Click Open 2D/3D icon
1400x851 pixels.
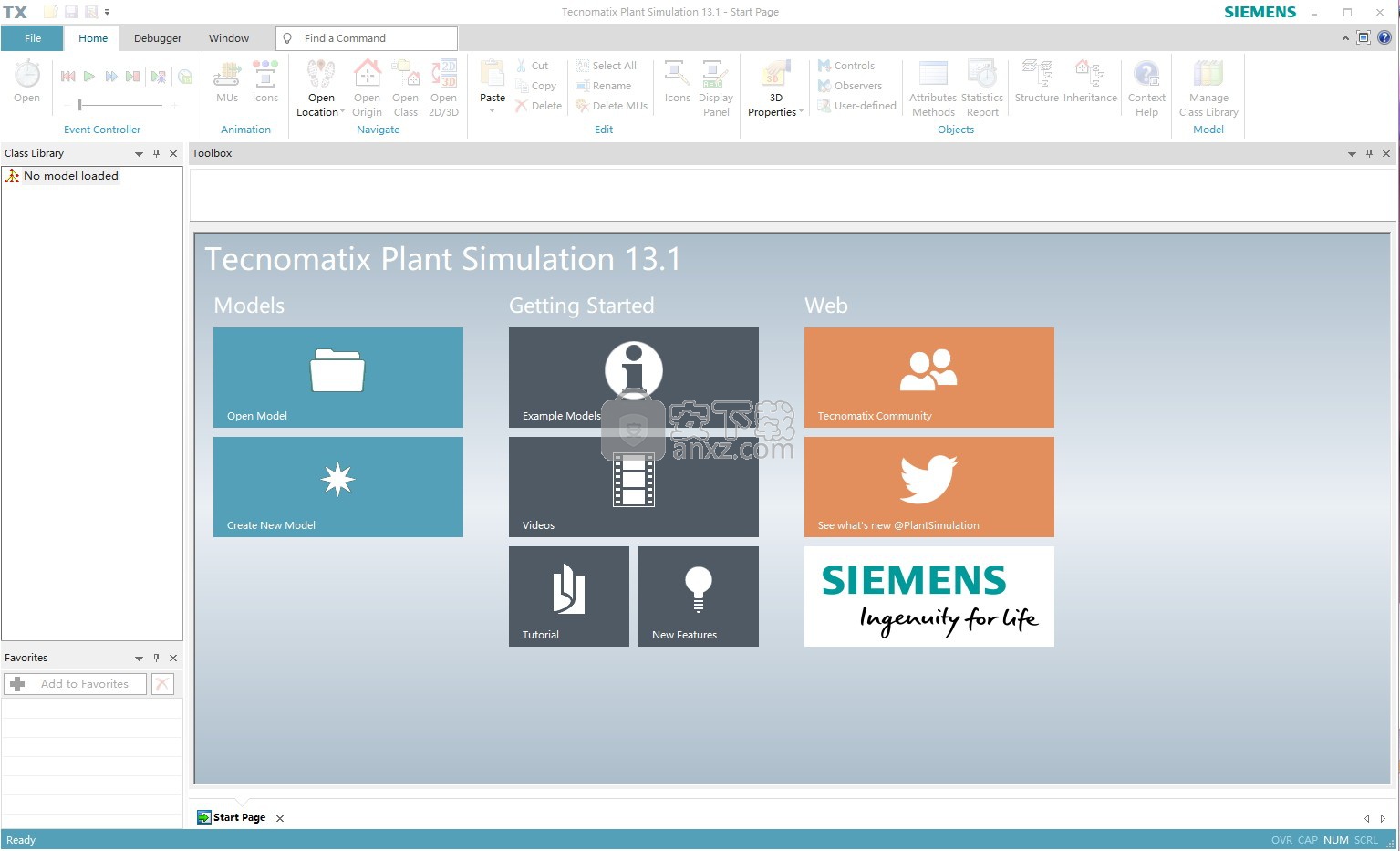(x=443, y=88)
